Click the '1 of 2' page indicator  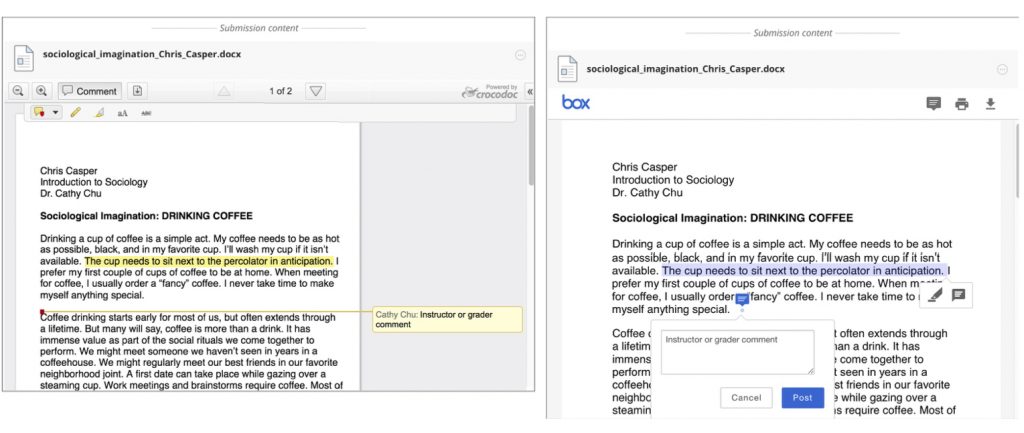pyautogui.click(x=281, y=91)
